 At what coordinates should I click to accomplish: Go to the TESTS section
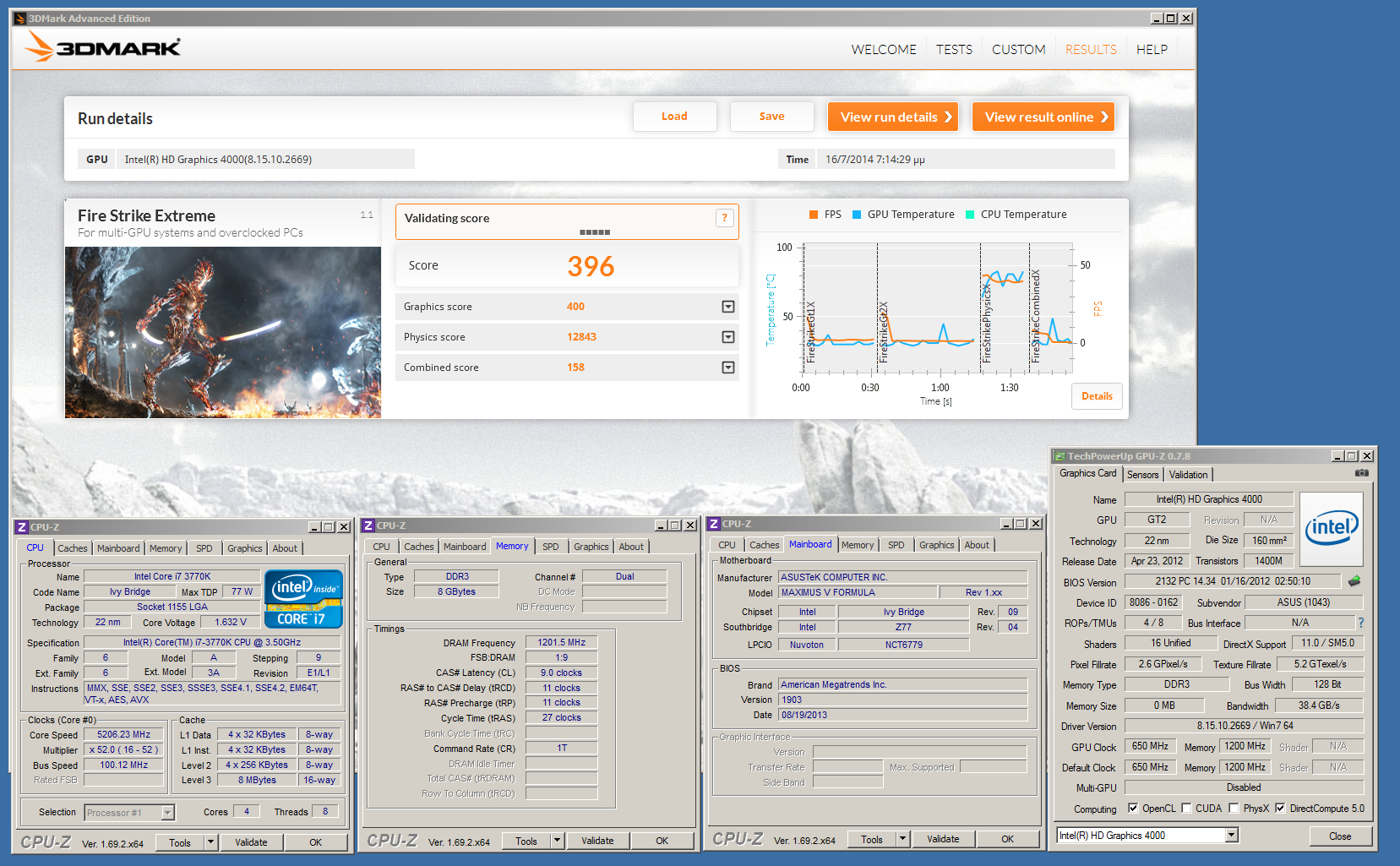click(954, 50)
